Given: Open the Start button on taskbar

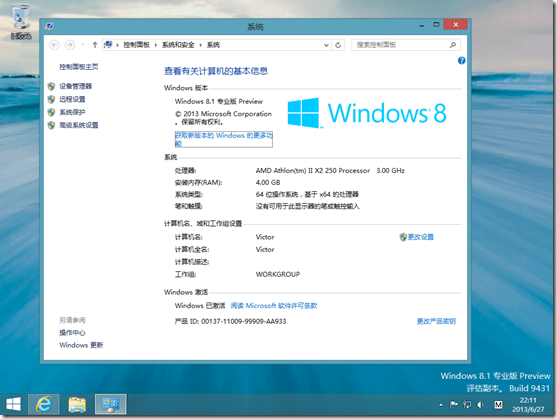Looking at the screenshot, I should (13, 404).
